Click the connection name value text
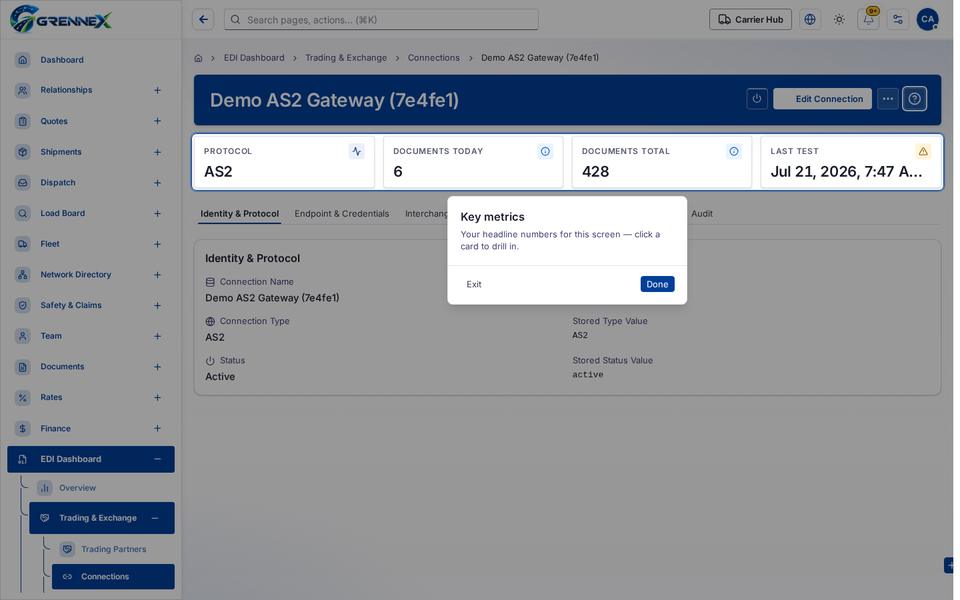 click(272, 298)
